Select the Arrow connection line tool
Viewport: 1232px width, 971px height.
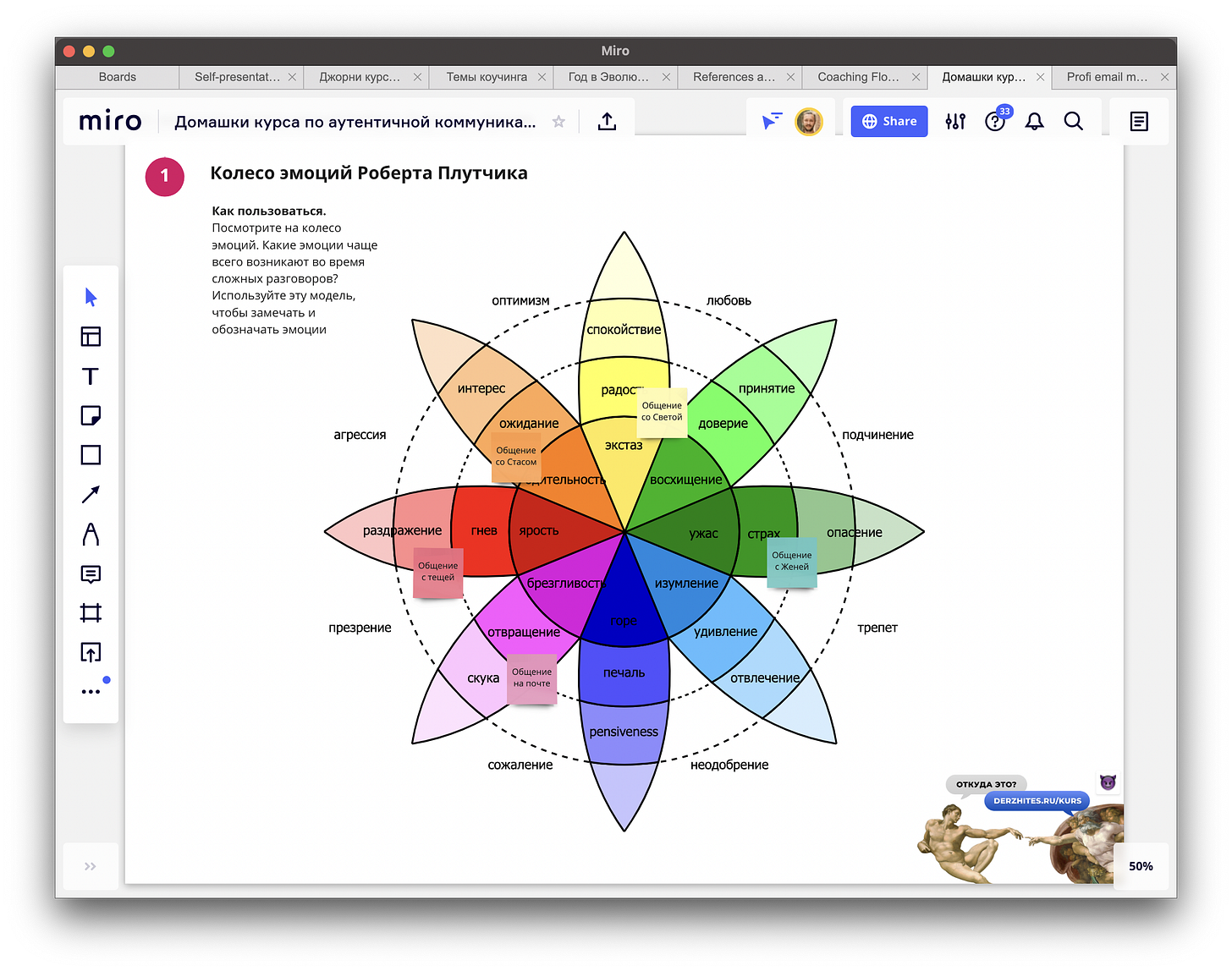(x=91, y=495)
